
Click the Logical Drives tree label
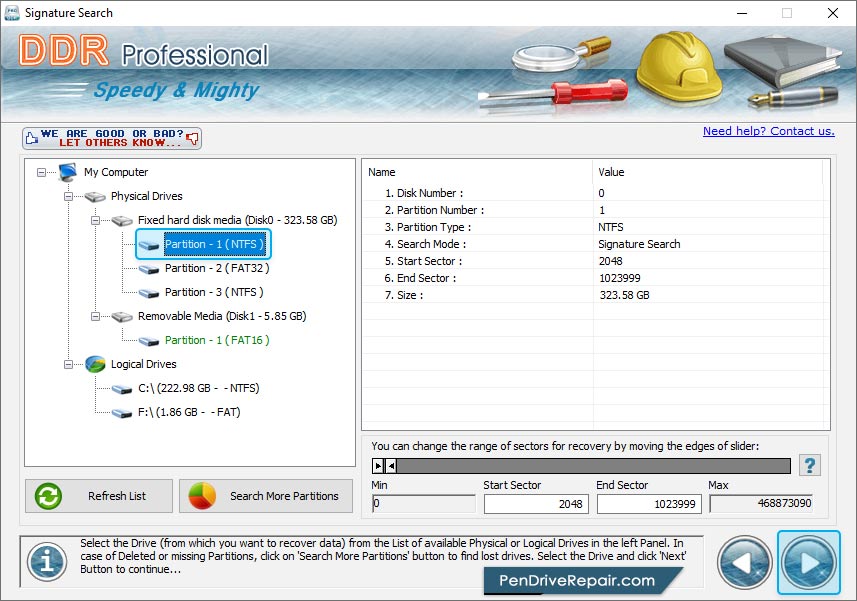point(143,364)
